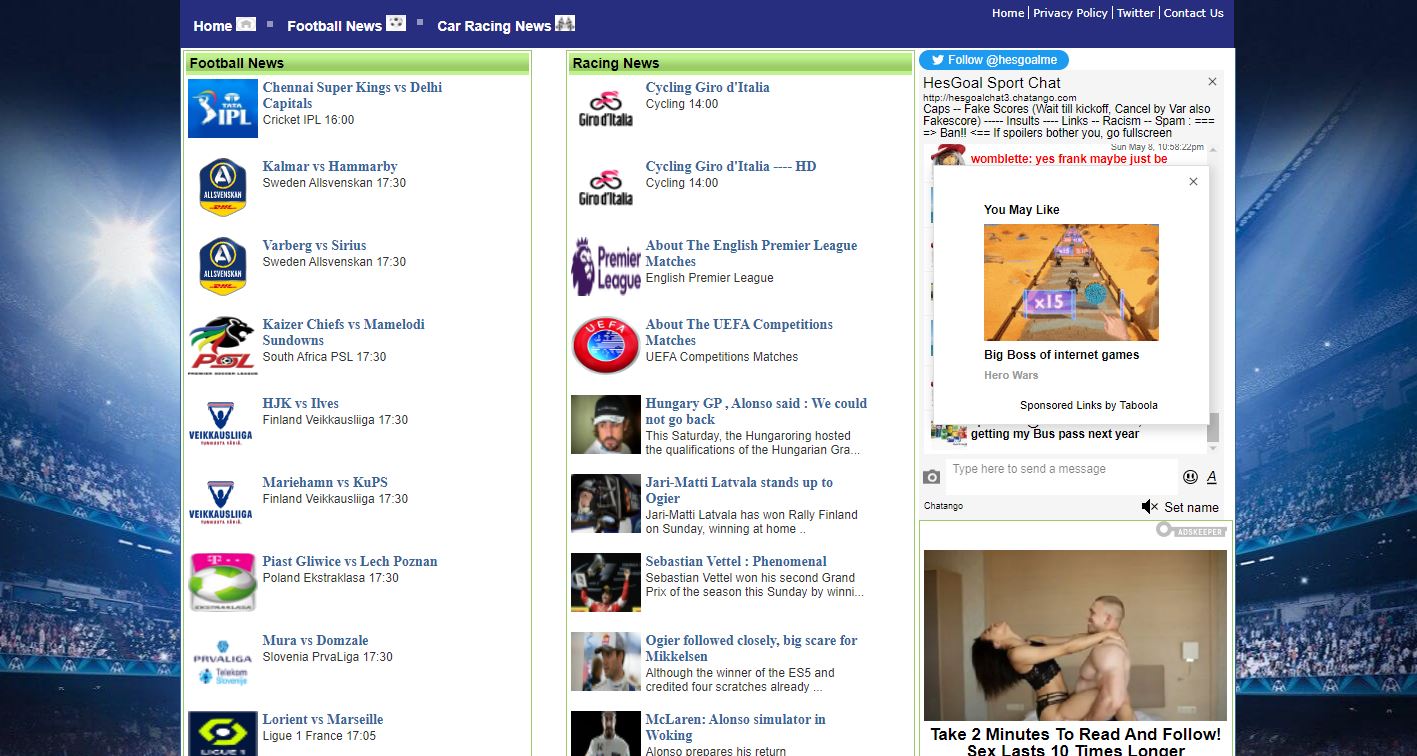Click the thumbnail beside Jari-Matti Latvala article

coord(606,503)
